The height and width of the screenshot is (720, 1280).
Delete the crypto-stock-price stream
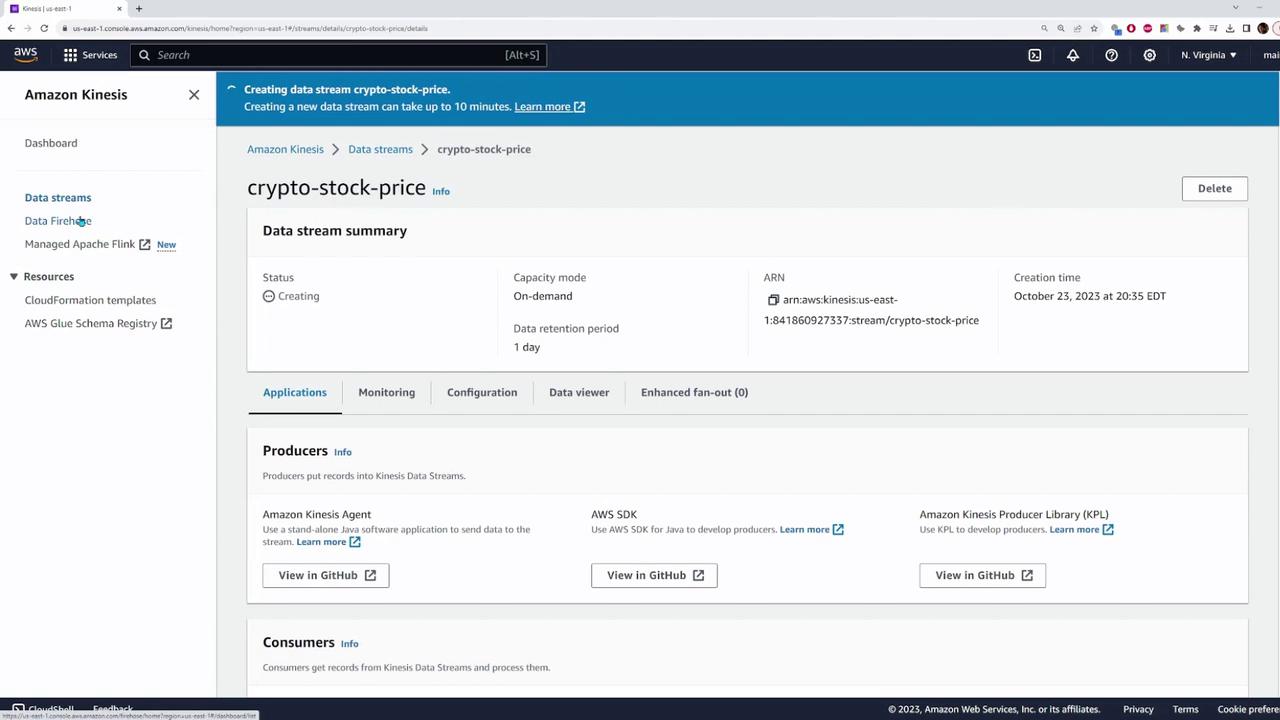(1215, 188)
